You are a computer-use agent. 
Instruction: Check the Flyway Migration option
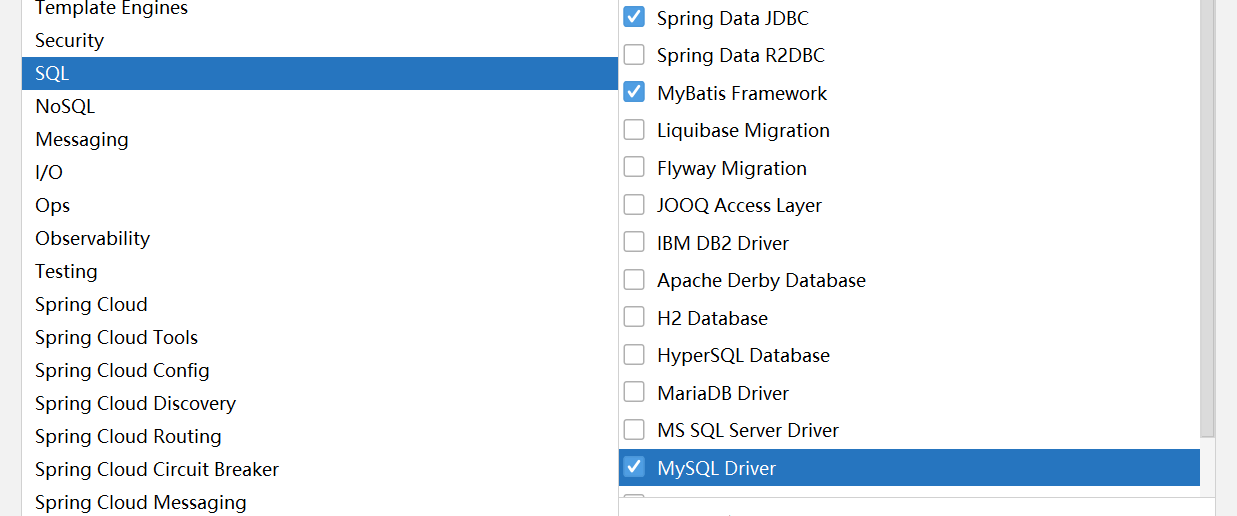point(634,167)
